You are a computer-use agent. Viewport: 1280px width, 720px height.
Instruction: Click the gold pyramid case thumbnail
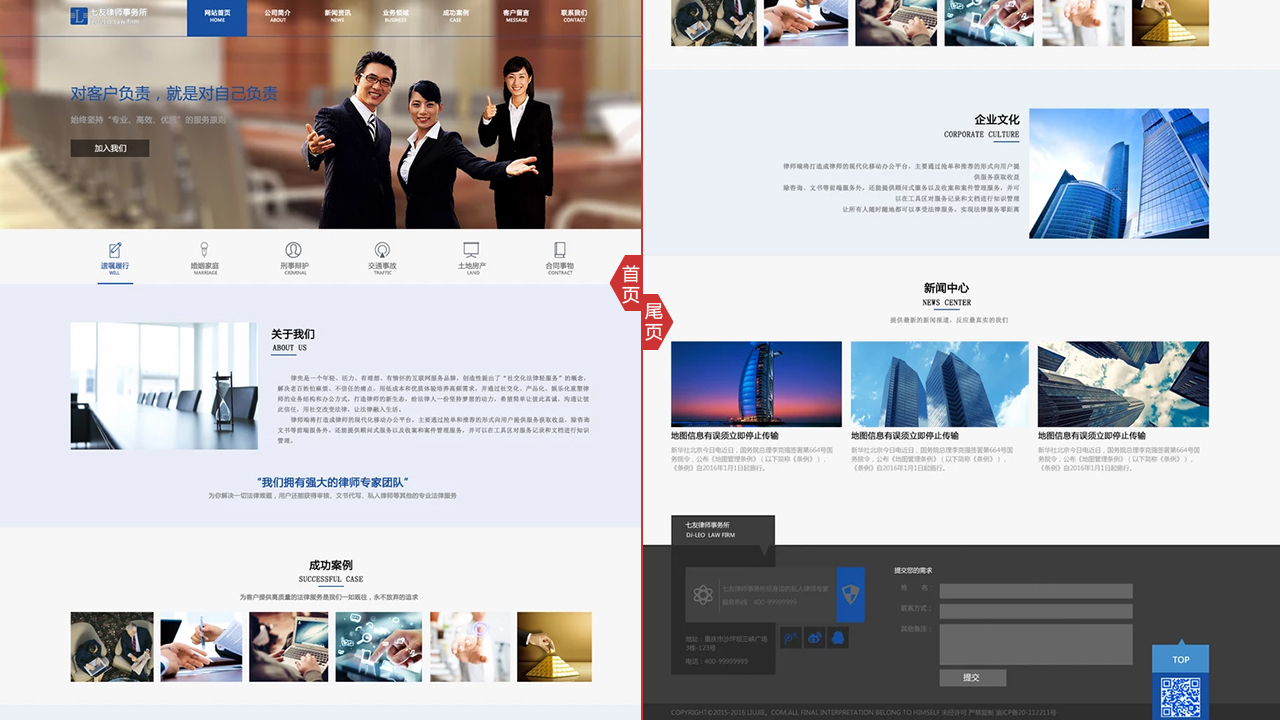point(554,647)
